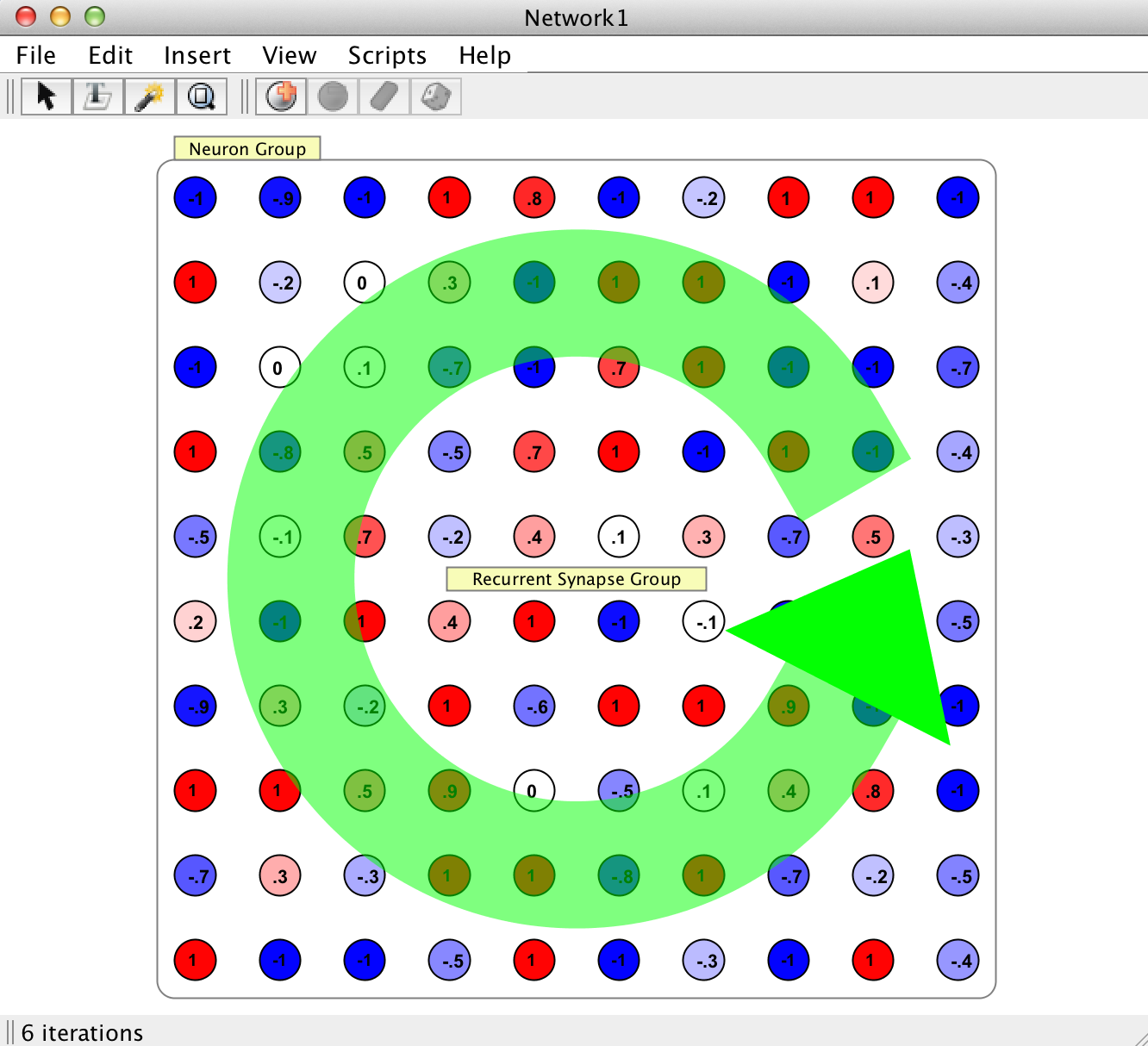Viewport: 1148px width, 1046px height.
Task: Click the dice randomize icon
Action: pos(435,97)
